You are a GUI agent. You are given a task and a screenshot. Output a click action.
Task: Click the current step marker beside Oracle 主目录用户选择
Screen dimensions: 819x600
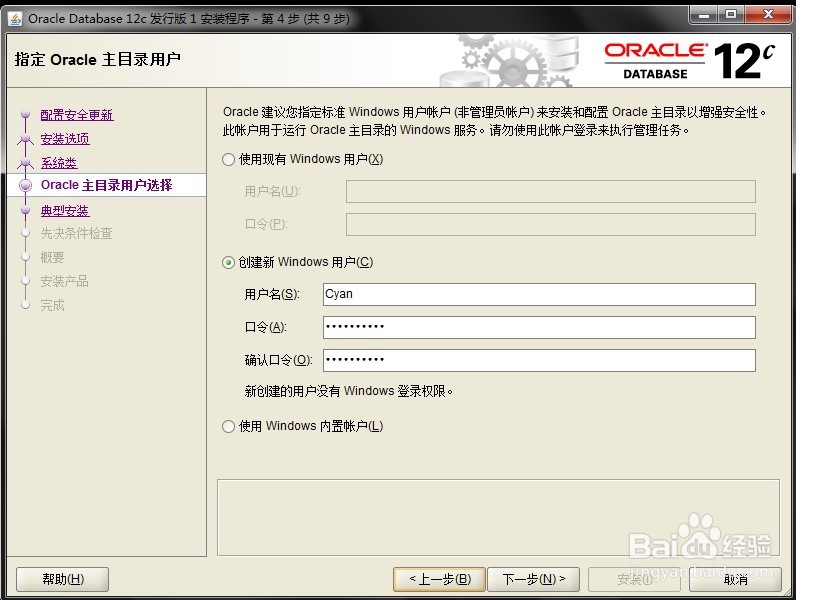25,185
